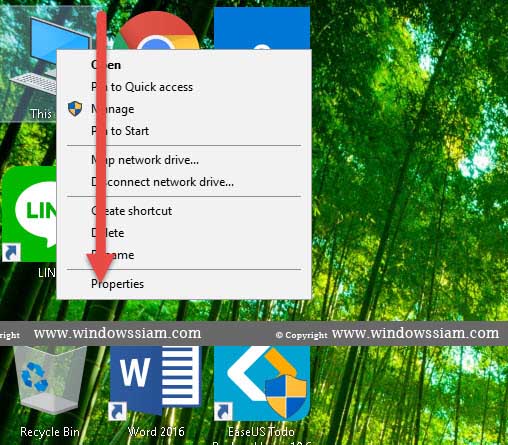Image resolution: width=508 pixels, height=445 pixels.
Task: Click the Google Chrome desktop icon
Action: (157, 31)
